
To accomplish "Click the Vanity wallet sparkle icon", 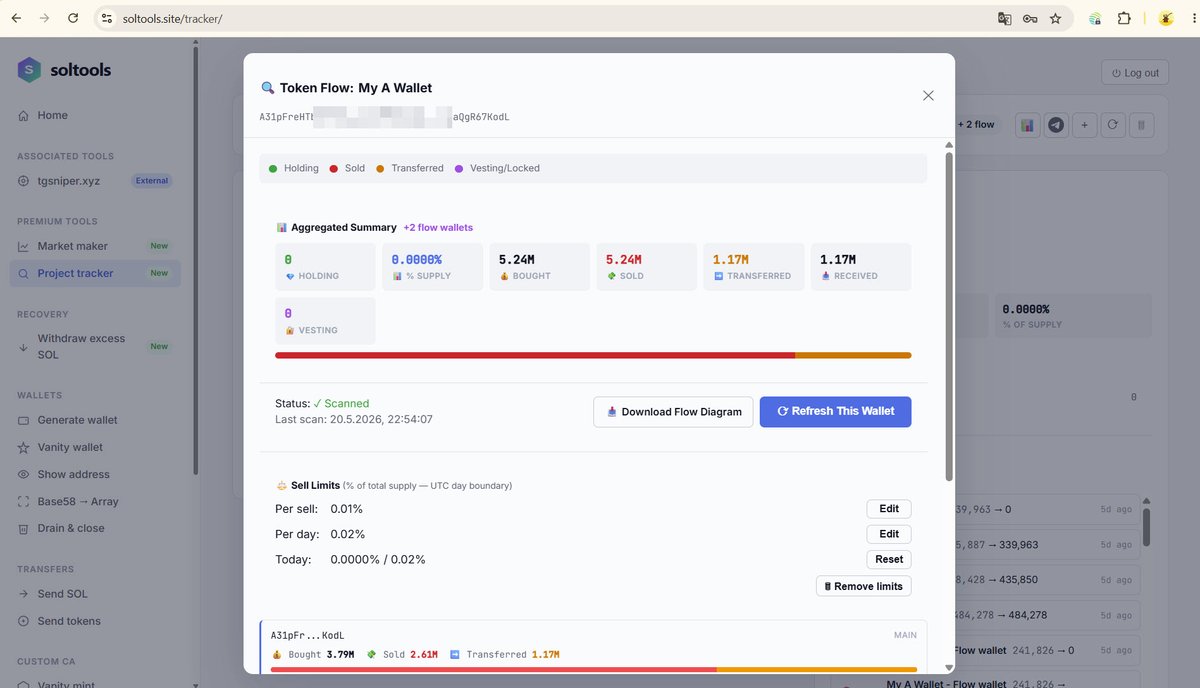I will click(x=23, y=447).
